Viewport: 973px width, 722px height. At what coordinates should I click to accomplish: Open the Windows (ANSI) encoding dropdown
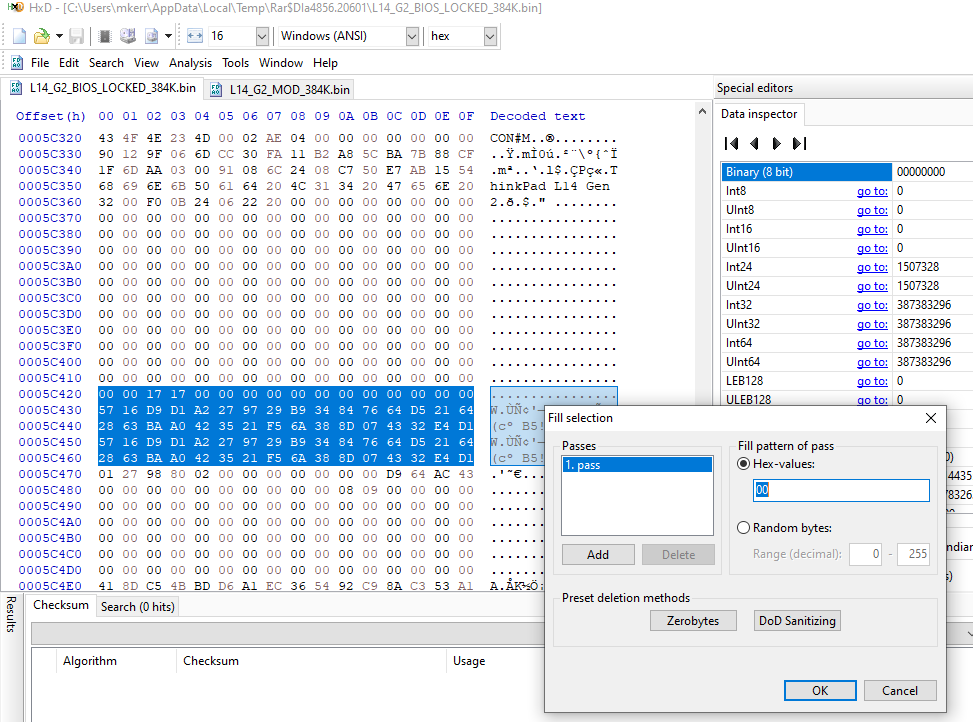tap(412, 36)
